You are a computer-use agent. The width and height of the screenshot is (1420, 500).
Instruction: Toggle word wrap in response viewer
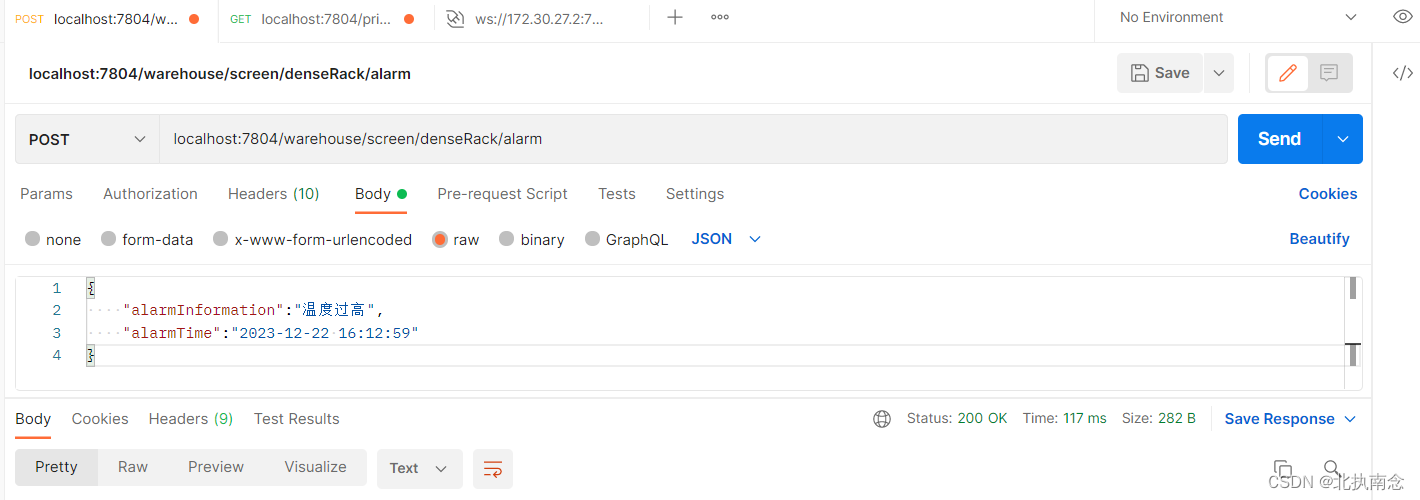(493, 468)
